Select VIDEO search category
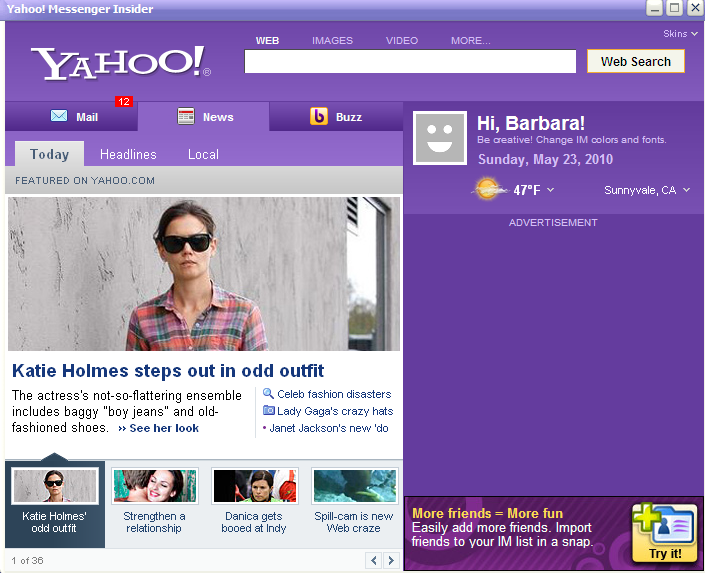 (x=402, y=40)
